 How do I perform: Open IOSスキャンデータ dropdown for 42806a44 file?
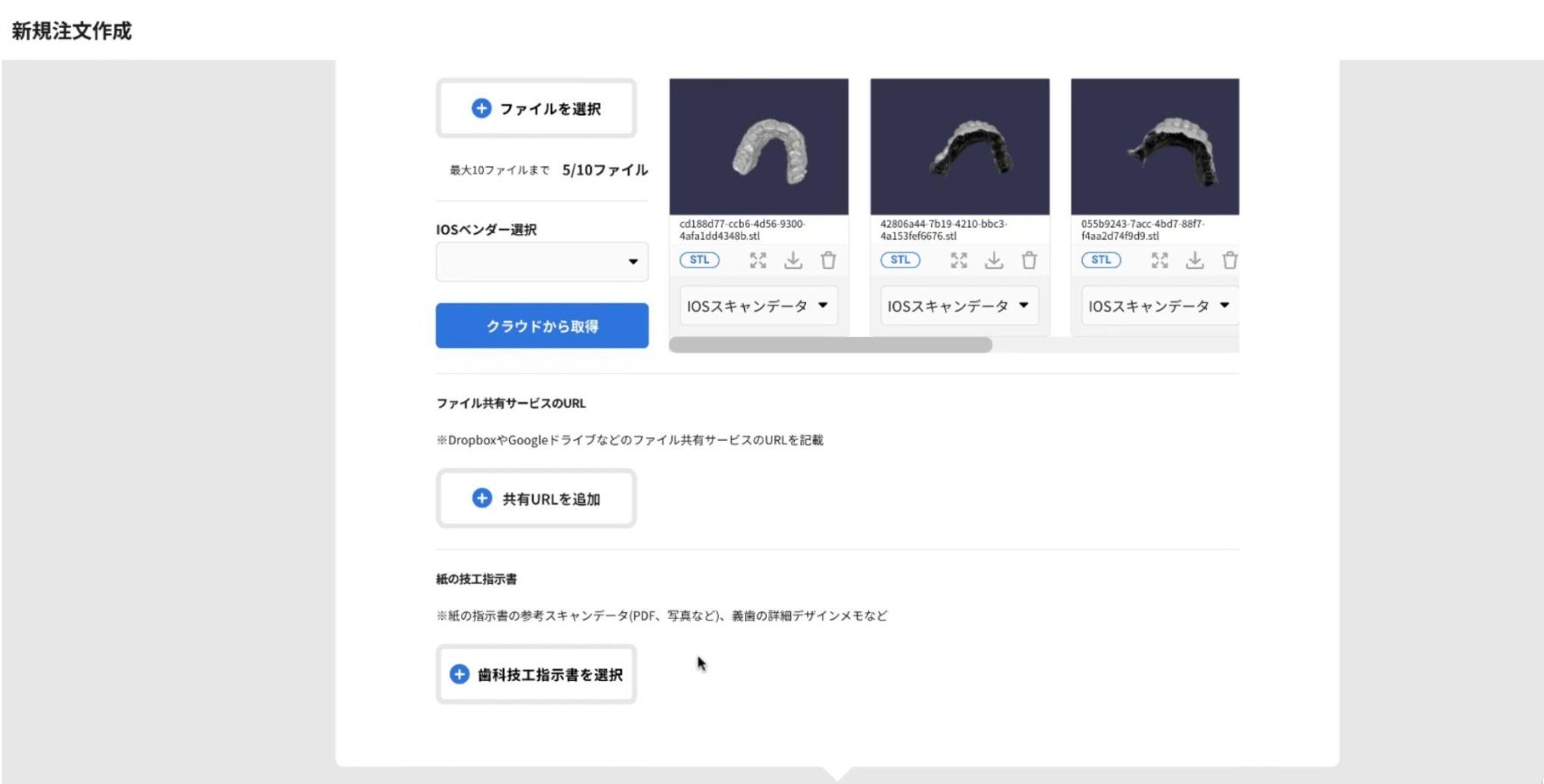coord(960,306)
